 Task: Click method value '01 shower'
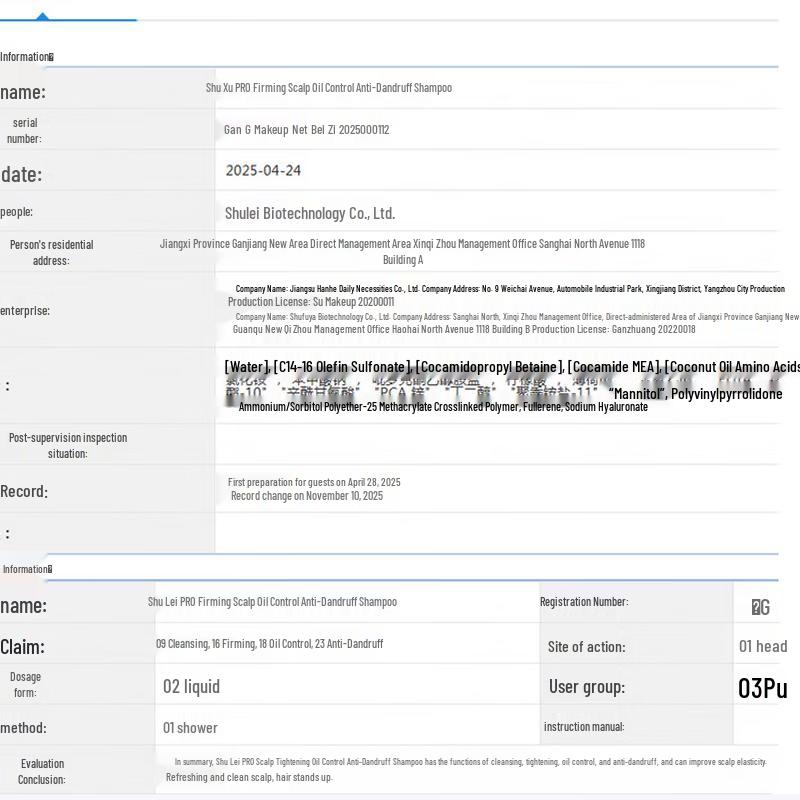tap(190, 728)
